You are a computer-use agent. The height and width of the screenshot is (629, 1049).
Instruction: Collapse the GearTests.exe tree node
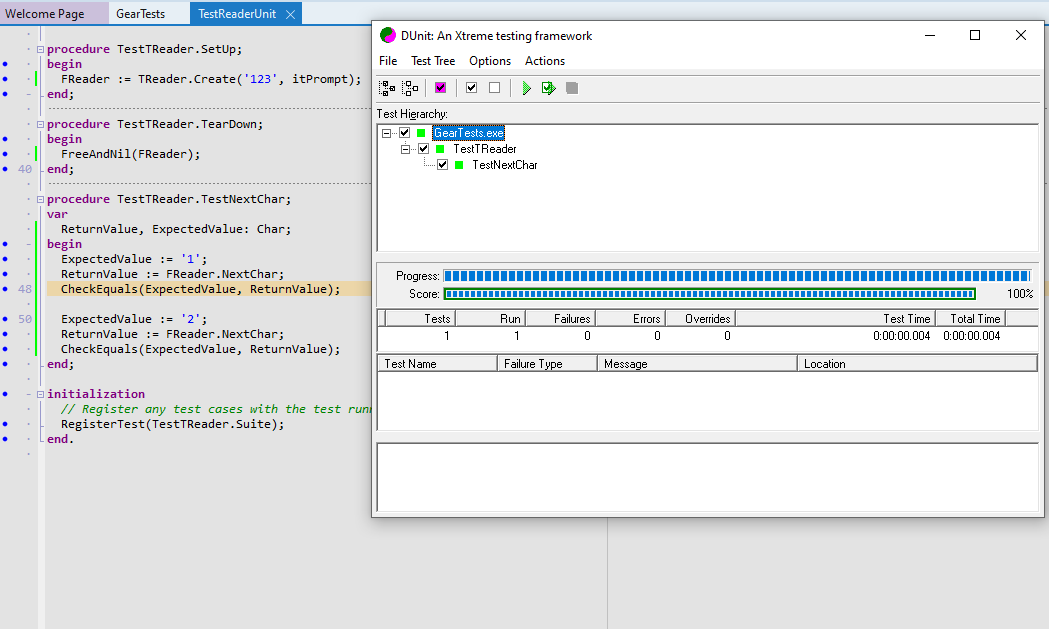pyautogui.click(x=386, y=133)
